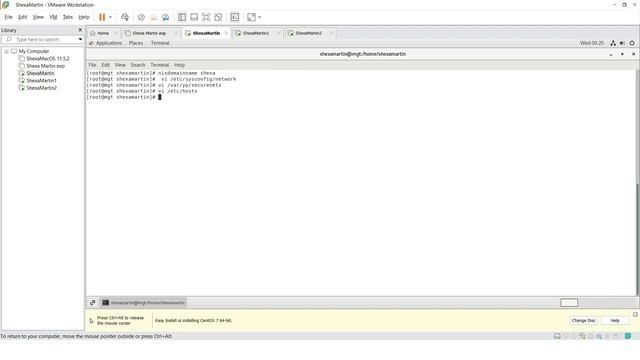
Task: Revert to snapshot using the toolbar icon
Action: coord(153,17)
